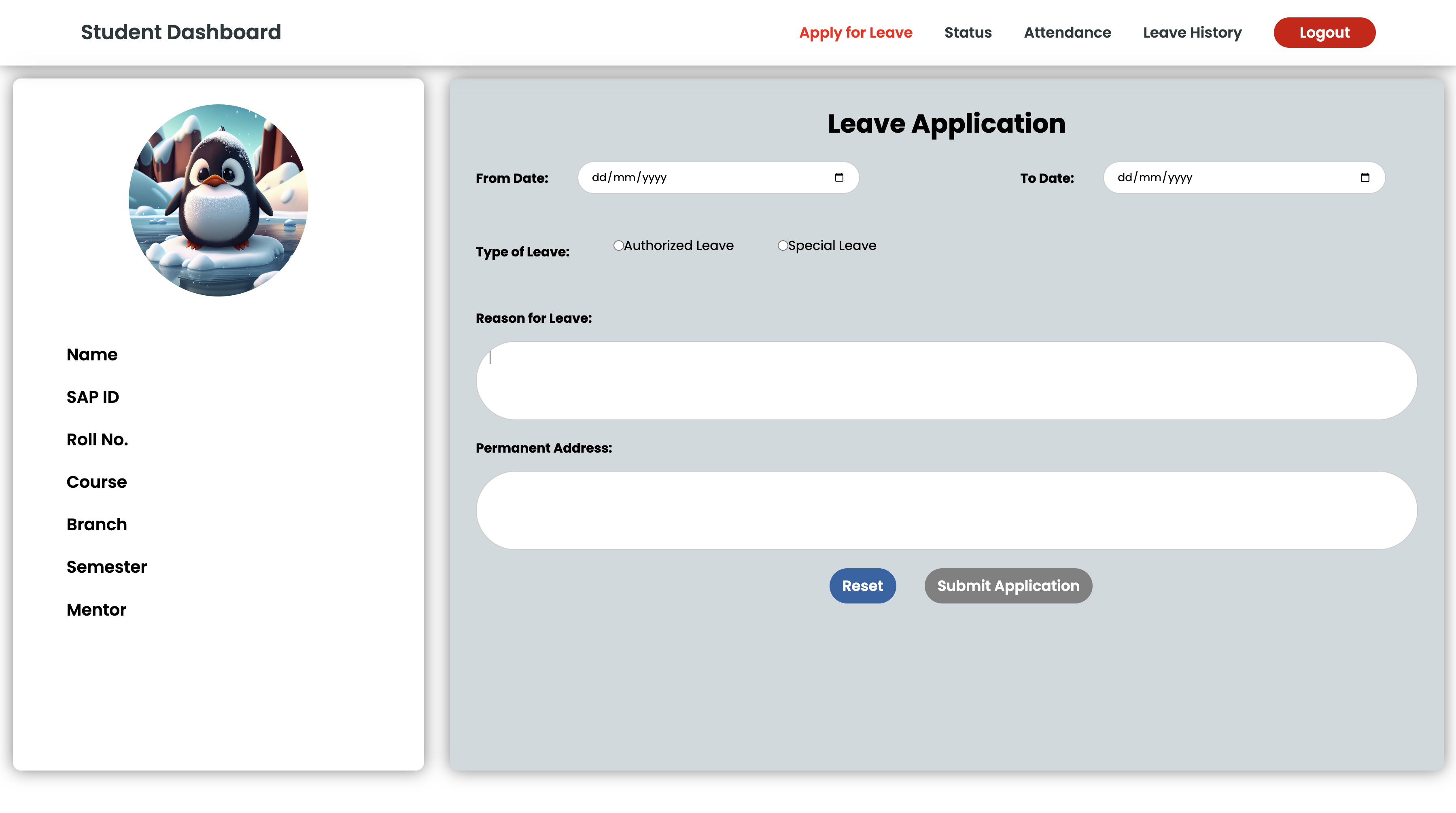Click the Name label in profile card

pyautogui.click(x=92, y=354)
